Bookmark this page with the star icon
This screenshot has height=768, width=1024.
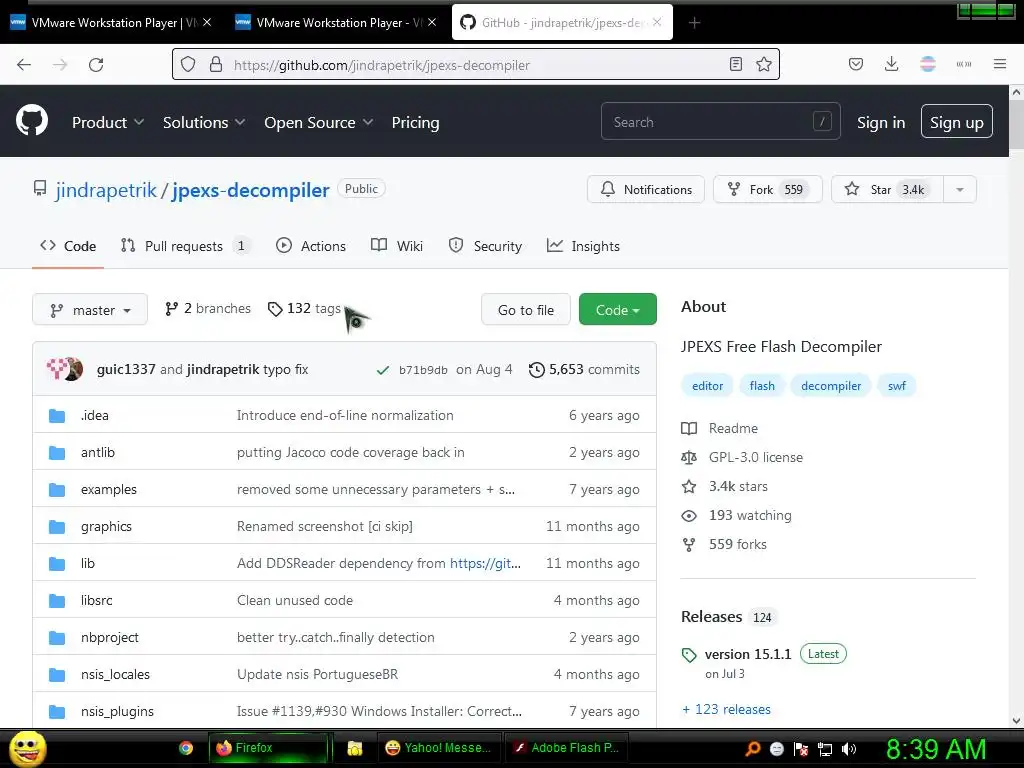(x=763, y=64)
